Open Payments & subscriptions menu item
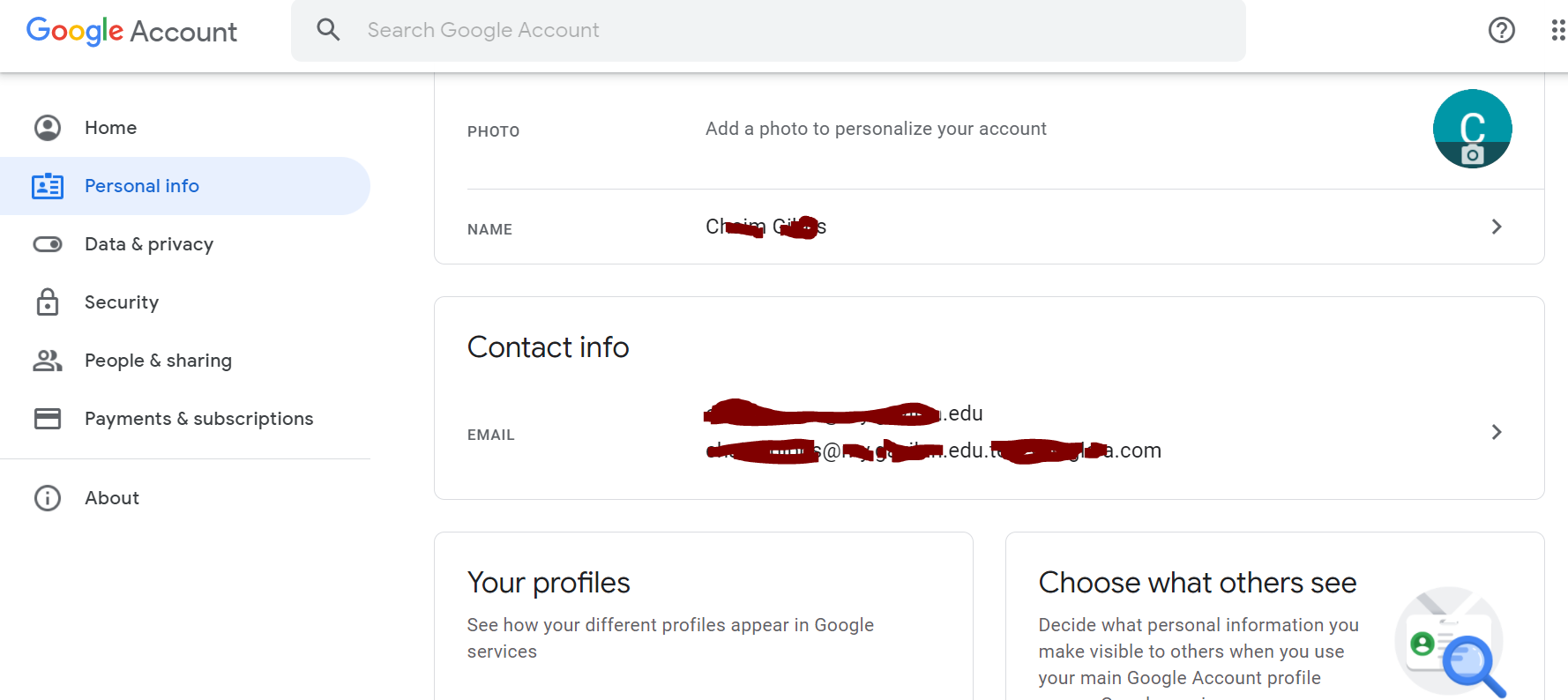Screen dimensions: 1568x700 (x=198, y=419)
